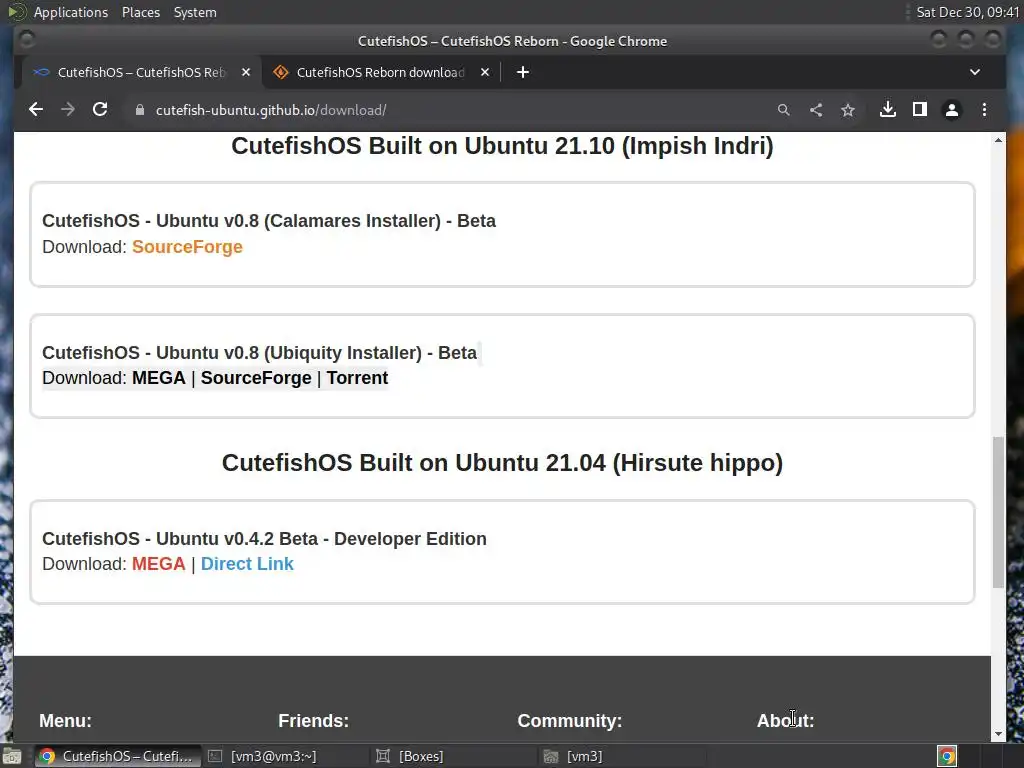Click the clock Sat Dec 30, 09:41
The image size is (1024, 768).
[x=968, y=12]
